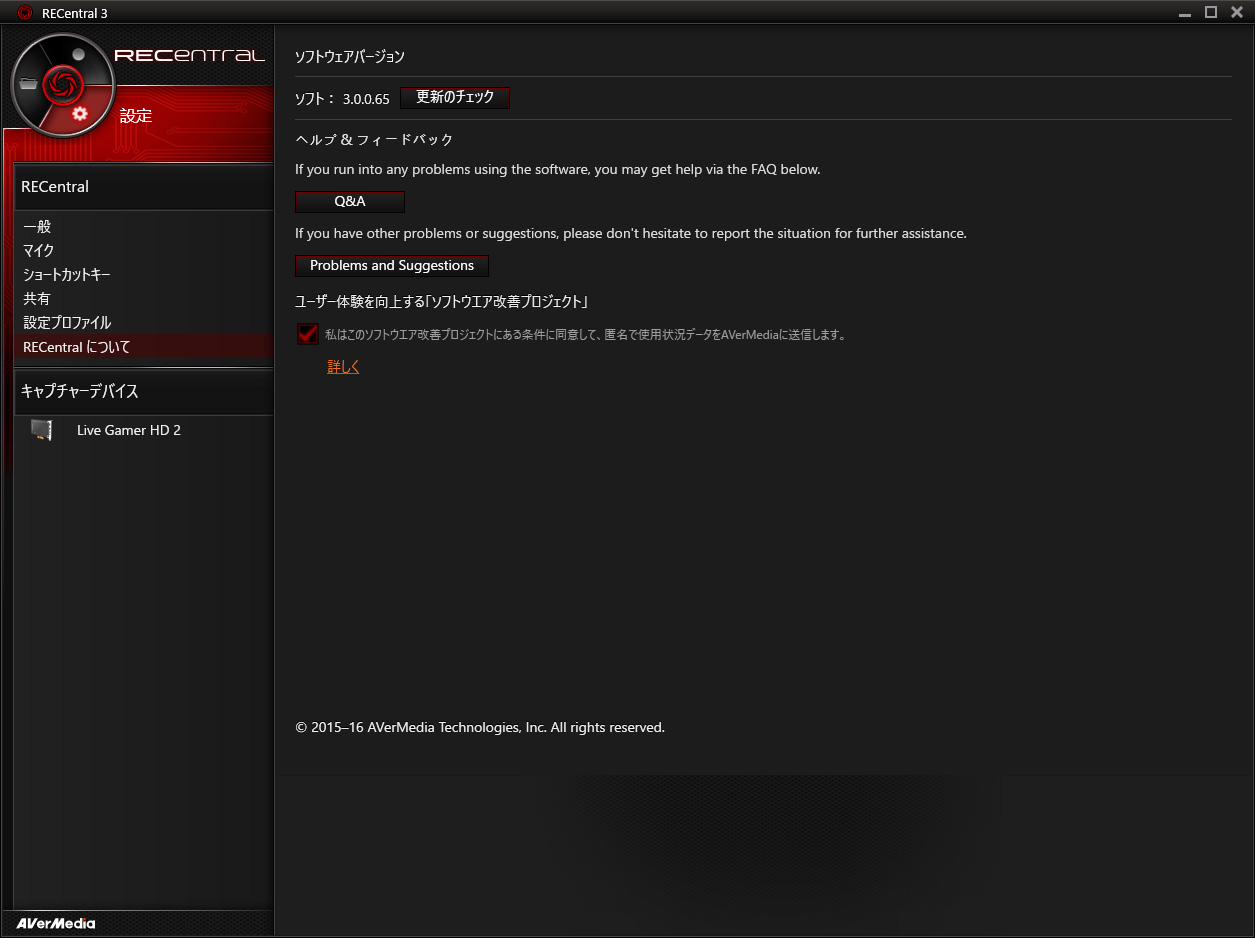This screenshot has width=1255, height=938.
Task: Maximize the RECentral 3 window
Action: (x=1210, y=12)
